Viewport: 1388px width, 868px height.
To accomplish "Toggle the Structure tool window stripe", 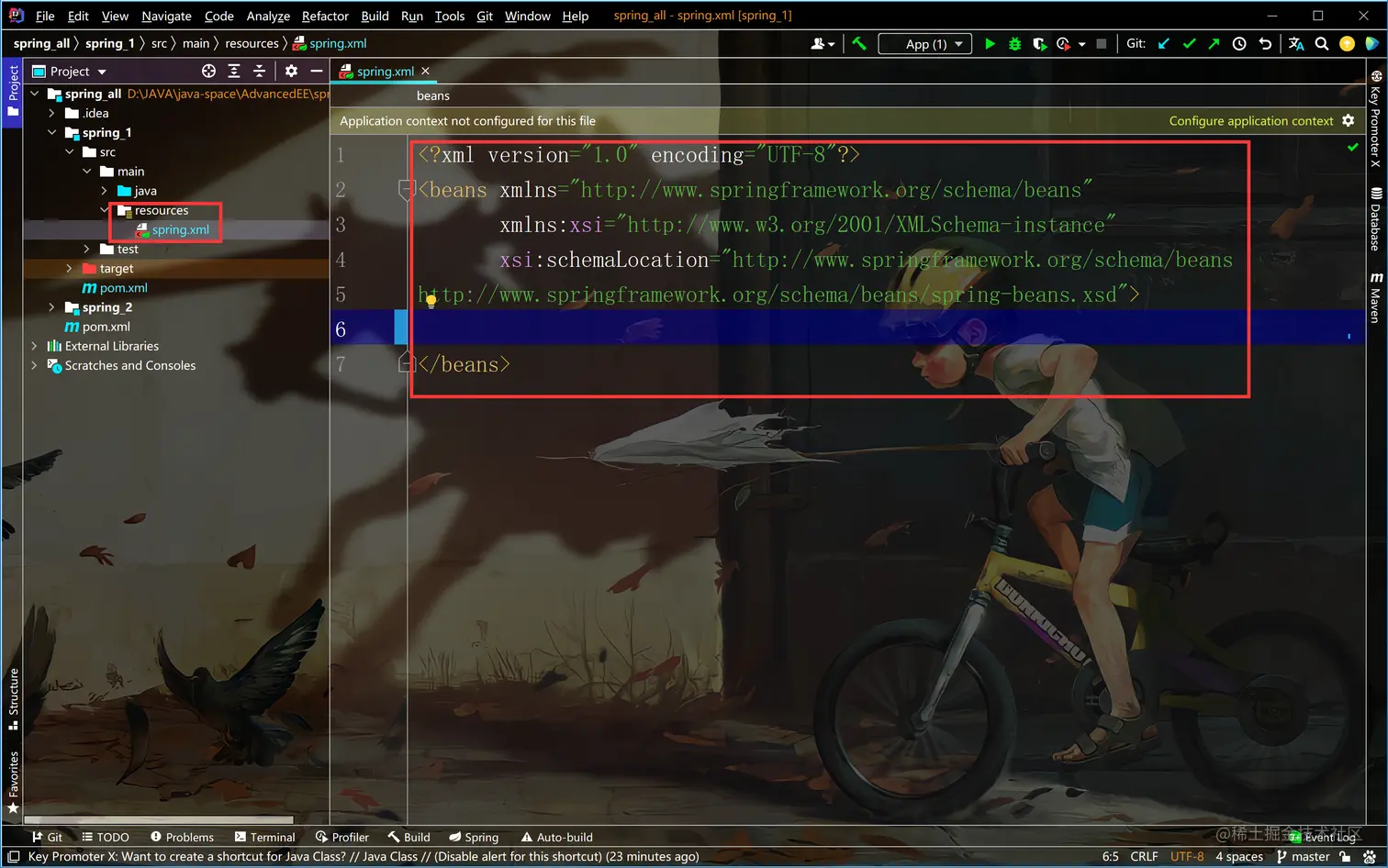I will [13, 699].
